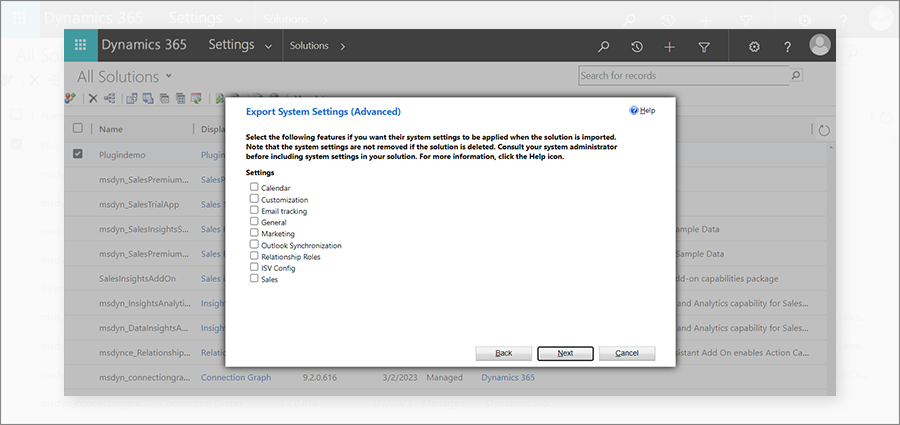The image size is (900, 425).
Task: Click the 3/2/2023 date cell
Action: tap(398, 377)
